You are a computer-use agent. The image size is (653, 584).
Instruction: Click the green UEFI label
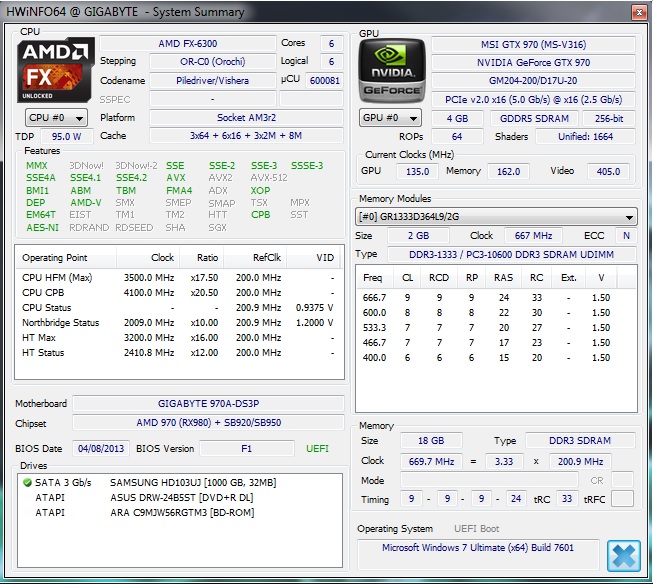click(x=317, y=448)
